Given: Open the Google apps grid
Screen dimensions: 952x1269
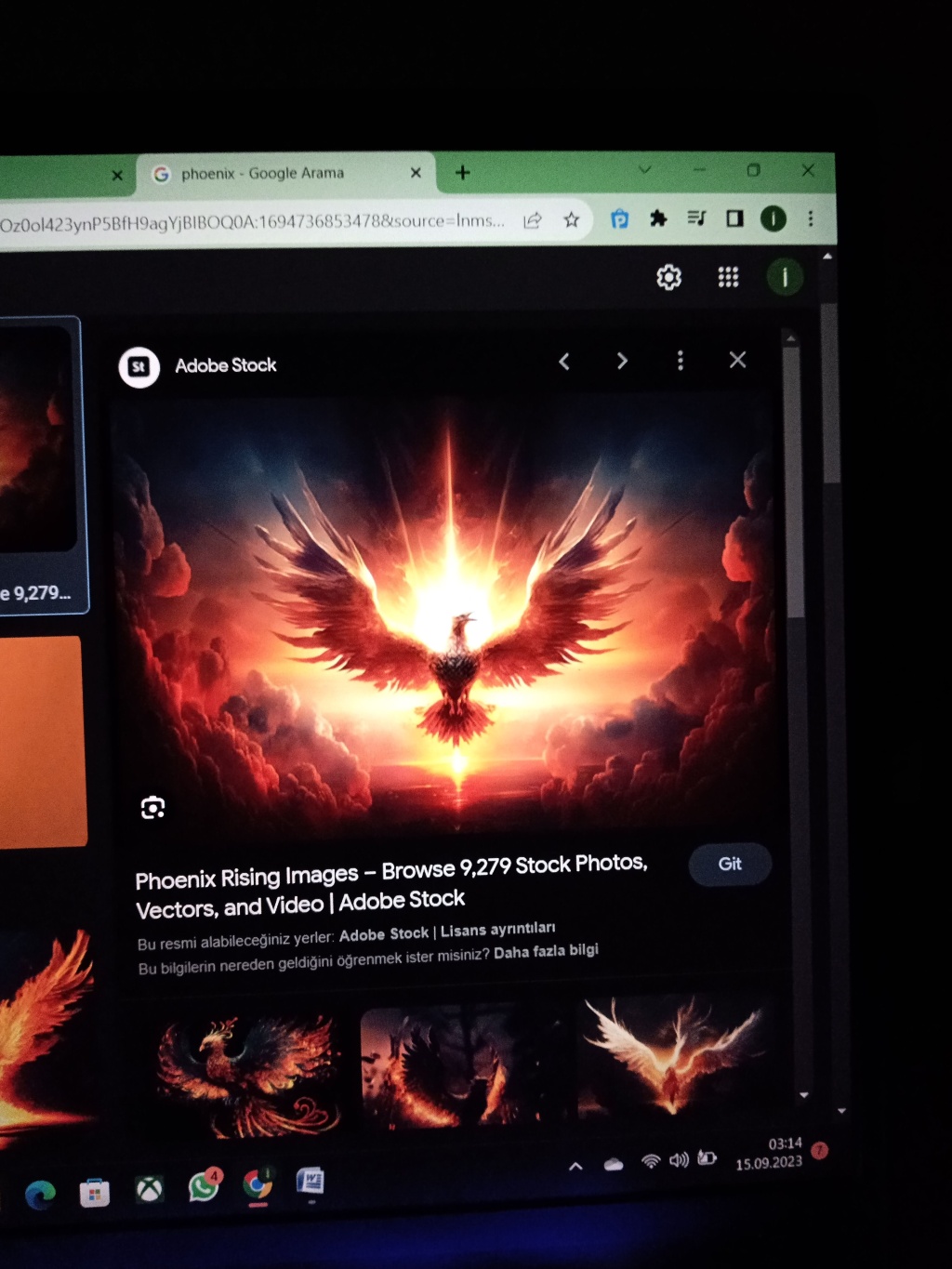Looking at the screenshot, I should point(728,277).
